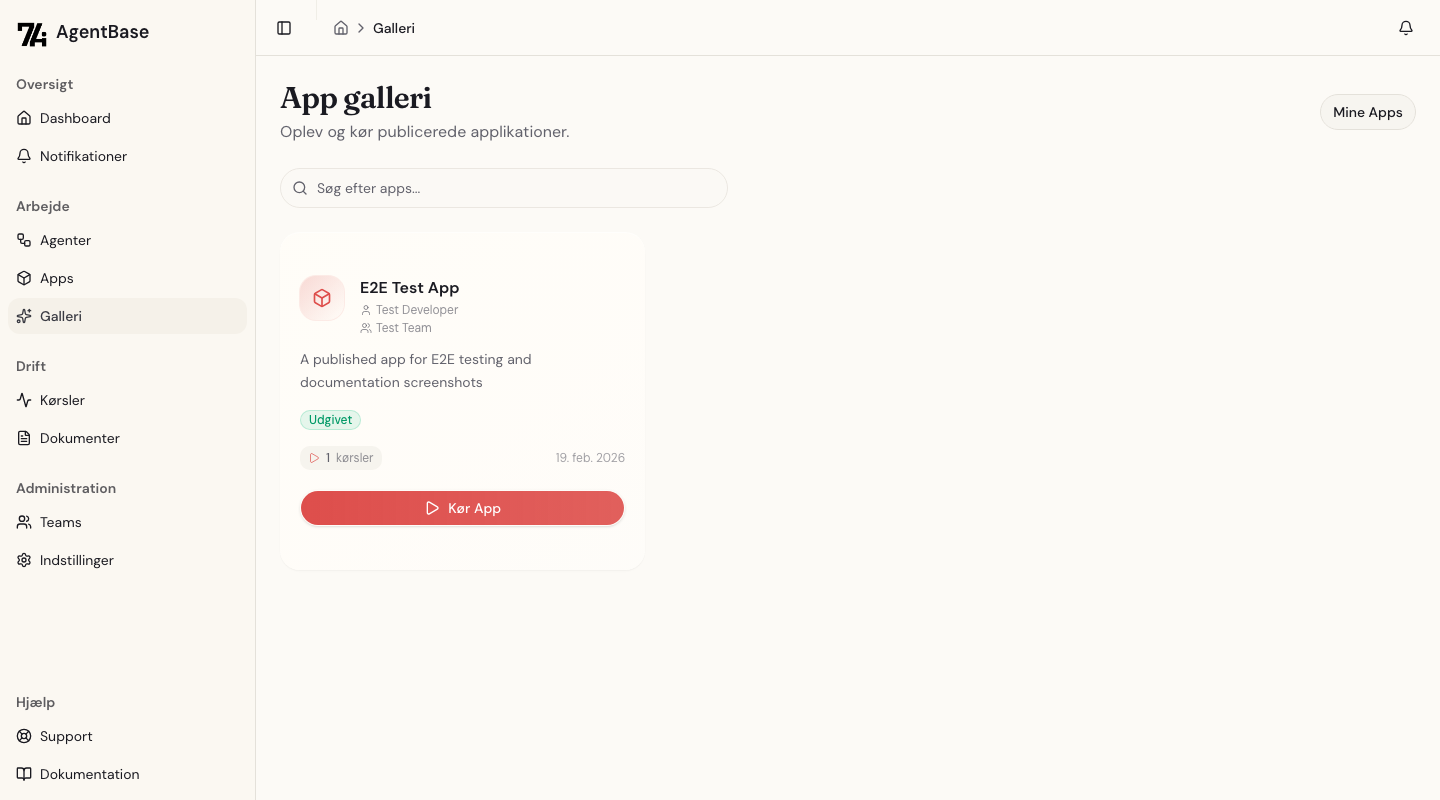
Task: Toggle the sidebar collapse control
Action: tap(284, 27)
